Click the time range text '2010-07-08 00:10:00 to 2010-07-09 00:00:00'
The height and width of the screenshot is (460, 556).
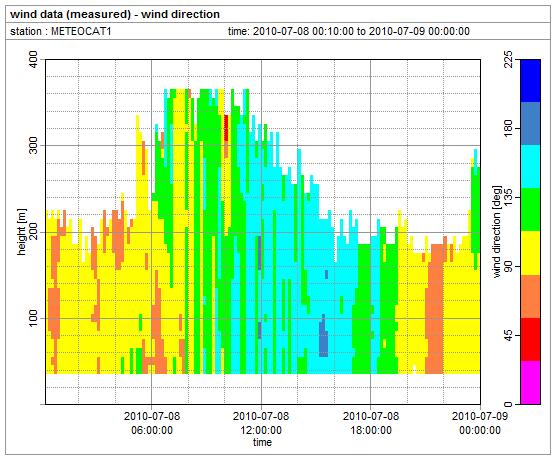click(361, 31)
